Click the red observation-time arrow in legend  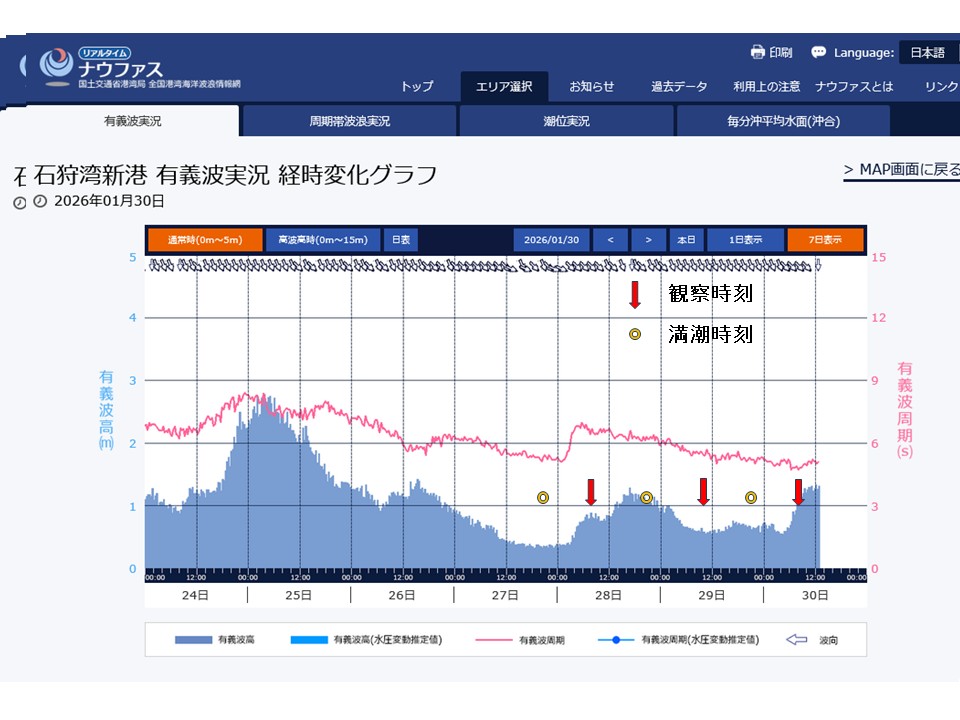coord(634,294)
